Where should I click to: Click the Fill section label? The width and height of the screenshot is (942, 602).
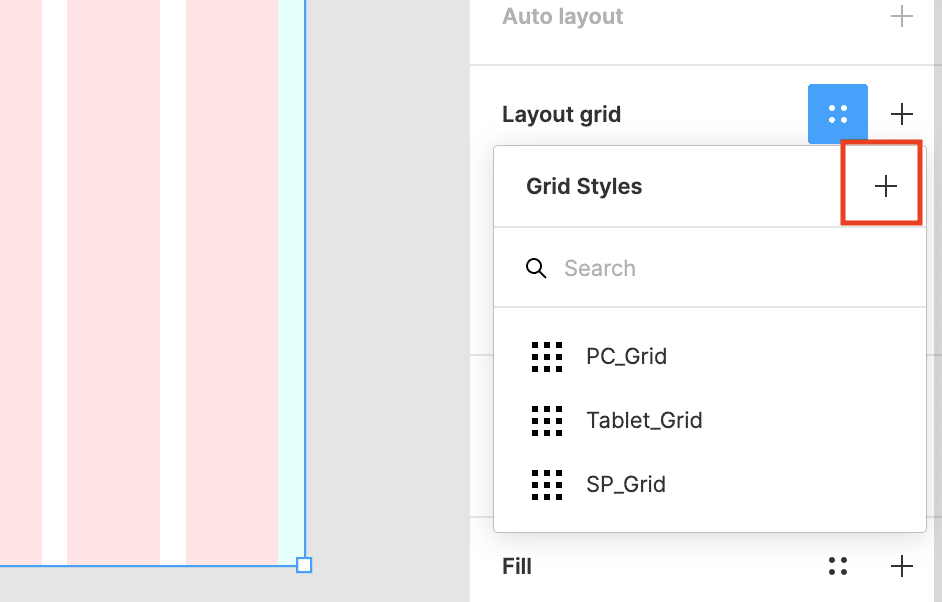click(516, 567)
